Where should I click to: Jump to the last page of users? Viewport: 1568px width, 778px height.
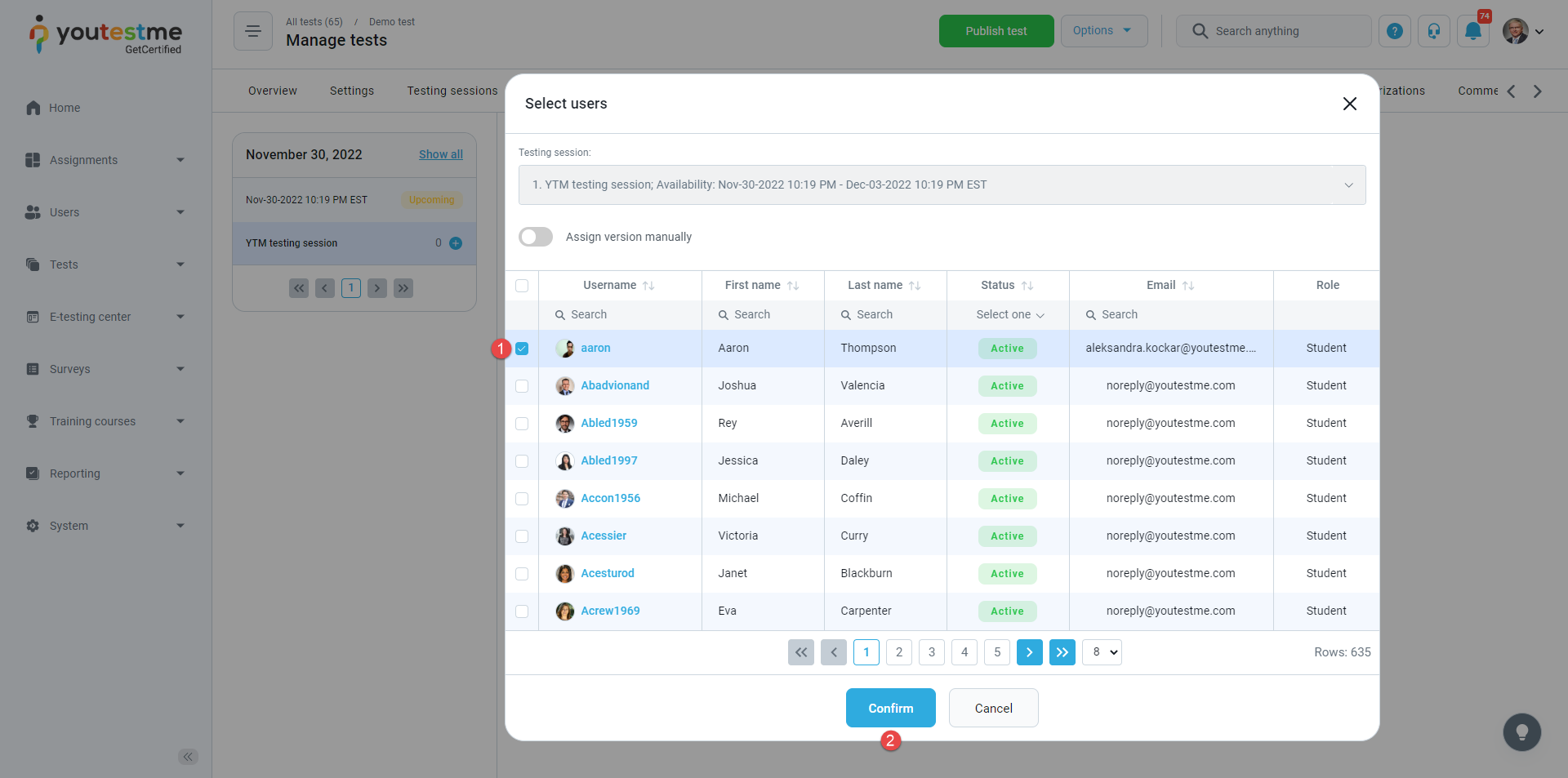1062,652
